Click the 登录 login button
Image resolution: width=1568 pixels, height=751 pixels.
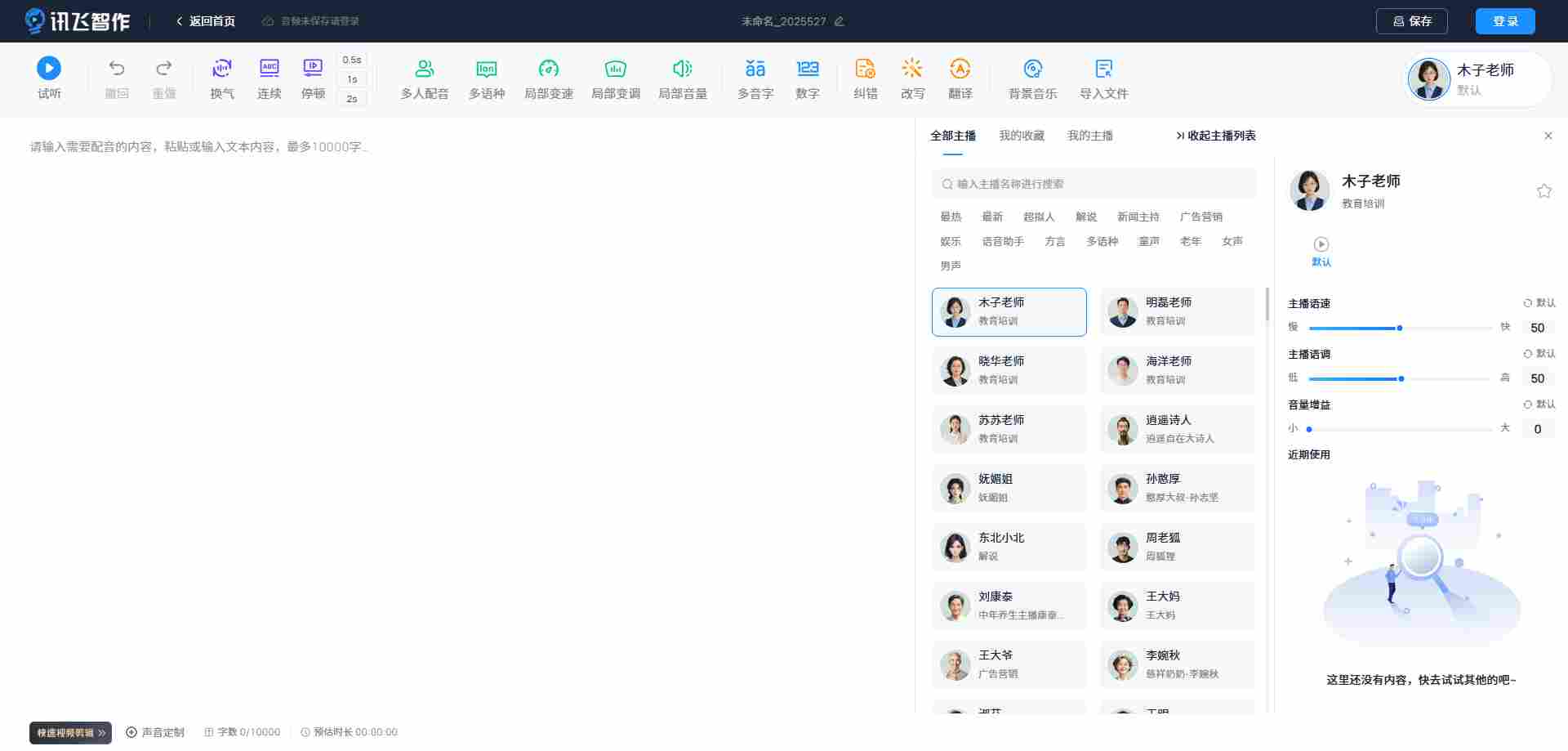click(x=1505, y=21)
